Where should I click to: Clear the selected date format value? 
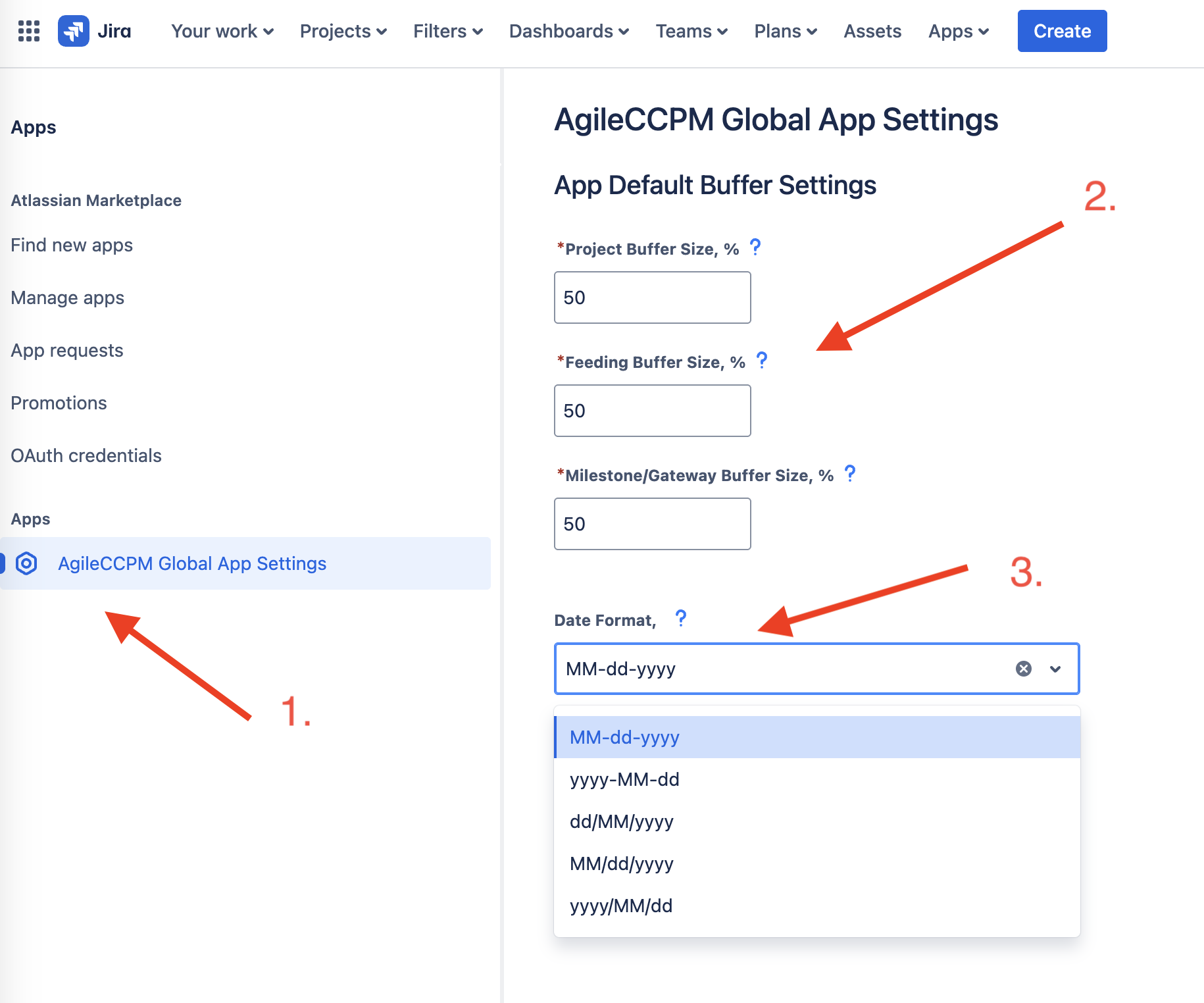1024,669
